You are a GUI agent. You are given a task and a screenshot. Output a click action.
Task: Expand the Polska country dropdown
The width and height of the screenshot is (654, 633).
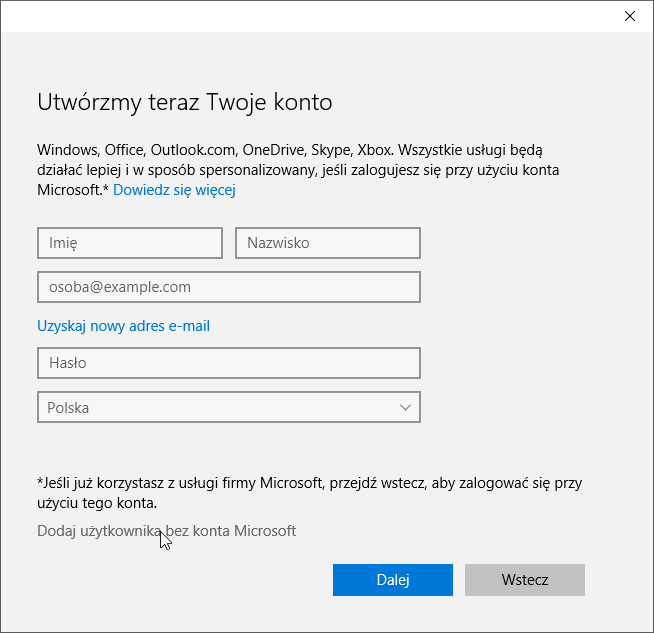tap(229, 407)
